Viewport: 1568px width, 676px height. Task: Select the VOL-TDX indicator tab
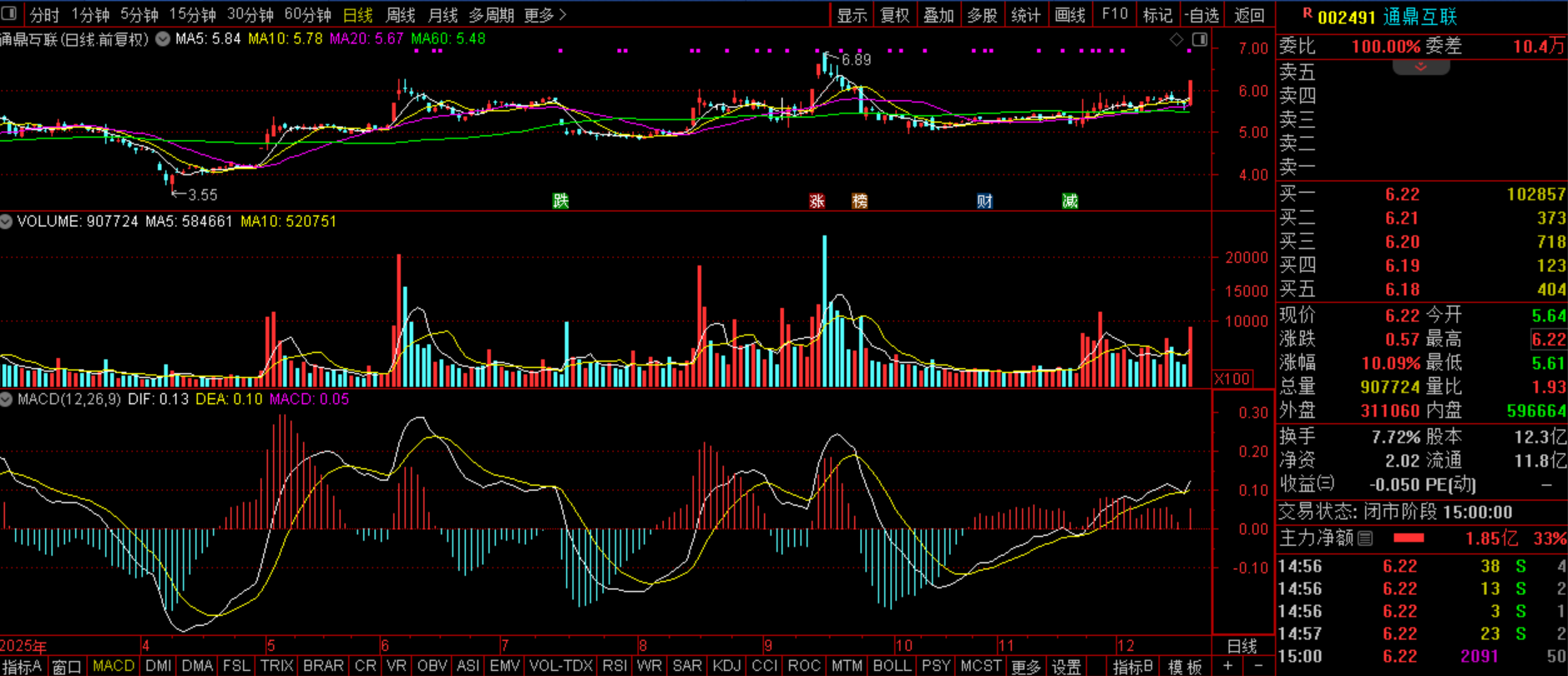click(x=561, y=666)
